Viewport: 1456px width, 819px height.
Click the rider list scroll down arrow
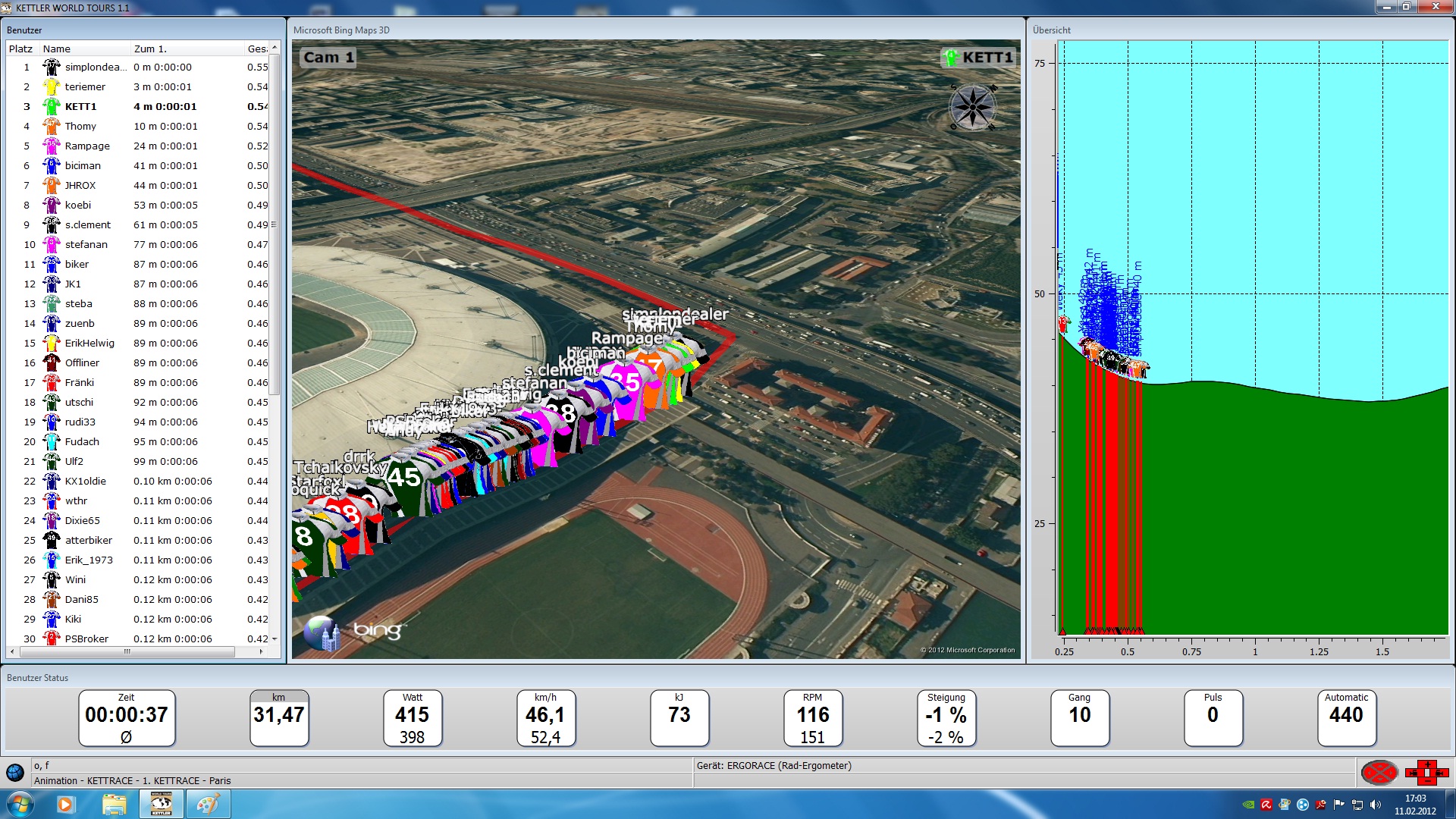(275, 639)
